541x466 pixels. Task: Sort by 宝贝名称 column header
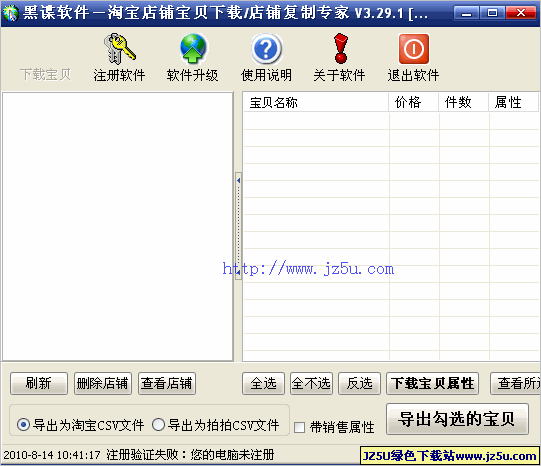(316, 102)
